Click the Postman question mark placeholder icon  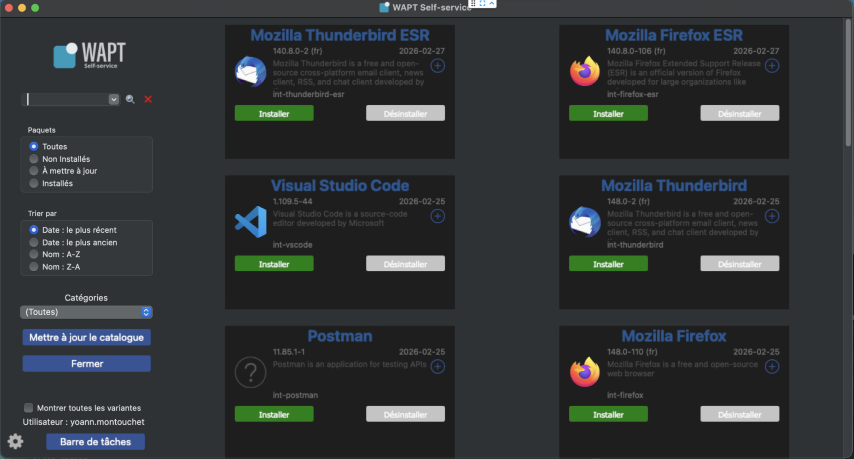[x=249, y=374]
